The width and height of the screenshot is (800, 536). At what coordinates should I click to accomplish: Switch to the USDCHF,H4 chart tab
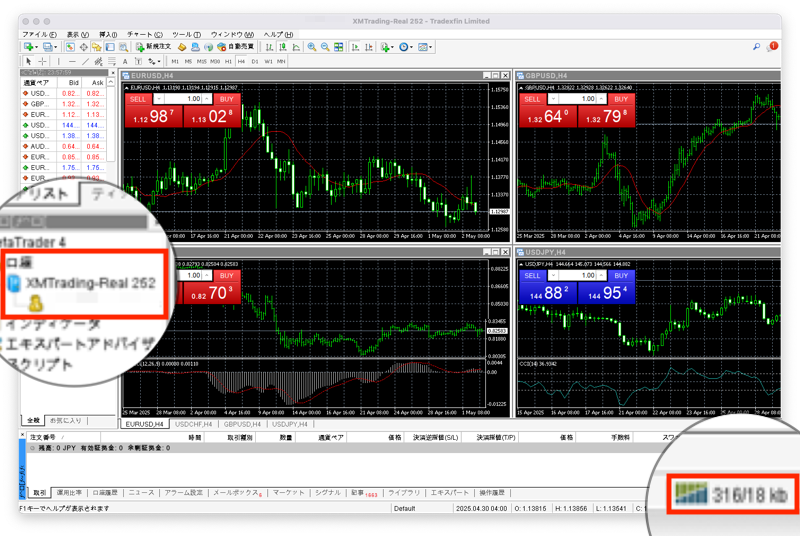[193, 424]
